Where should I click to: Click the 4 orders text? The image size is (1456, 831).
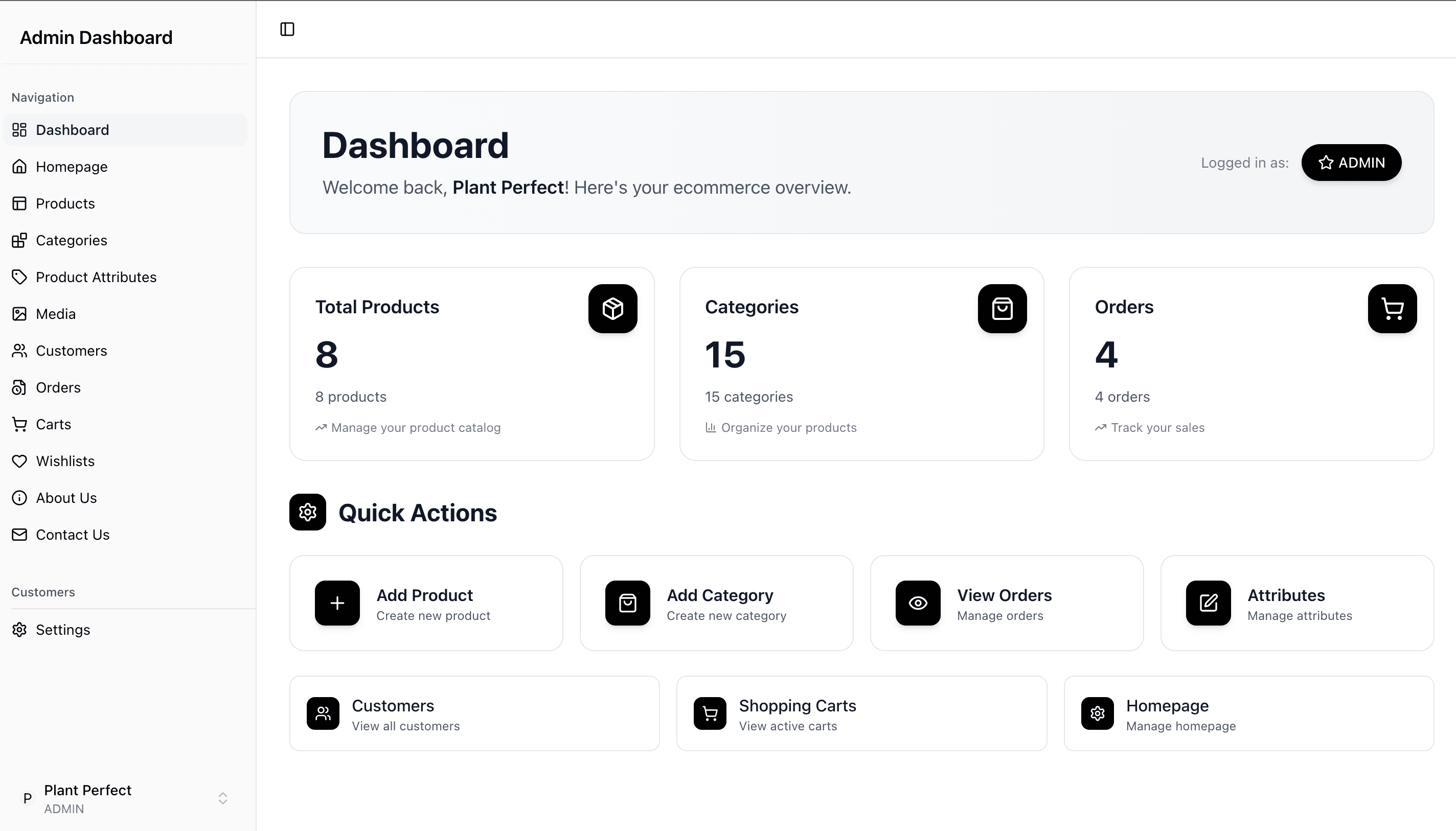click(x=1122, y=397)
